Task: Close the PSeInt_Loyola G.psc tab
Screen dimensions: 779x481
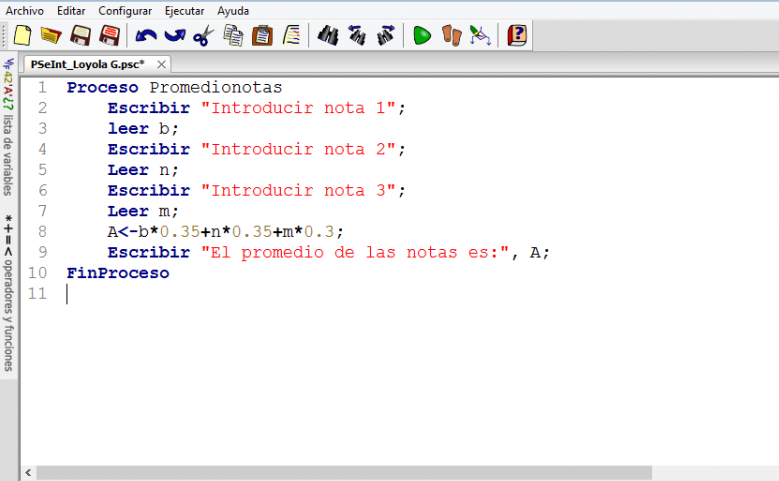Action: (x=162, y=64)
